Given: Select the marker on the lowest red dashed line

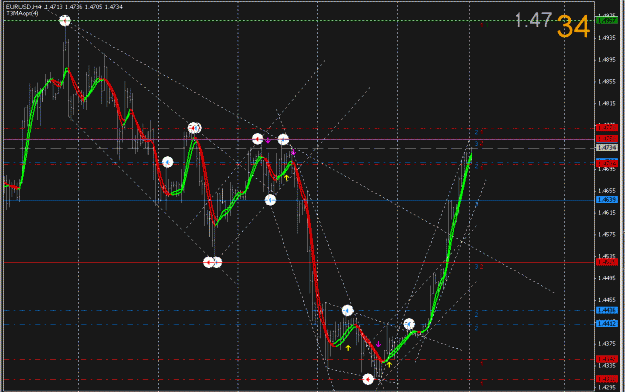Looking at the screenshot, I should coord(368,379).
